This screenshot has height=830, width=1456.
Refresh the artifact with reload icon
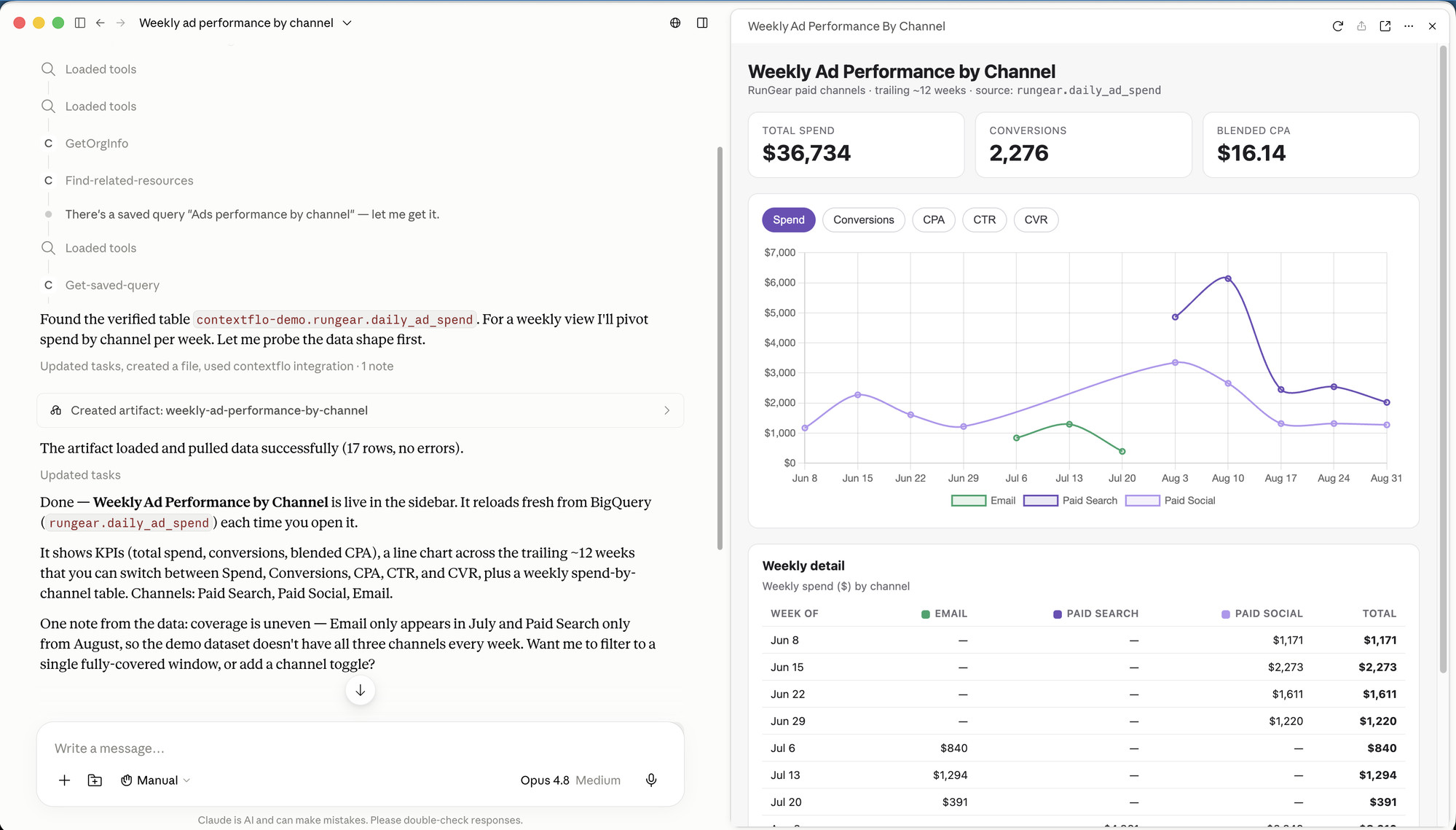[x=1337, y=26]
